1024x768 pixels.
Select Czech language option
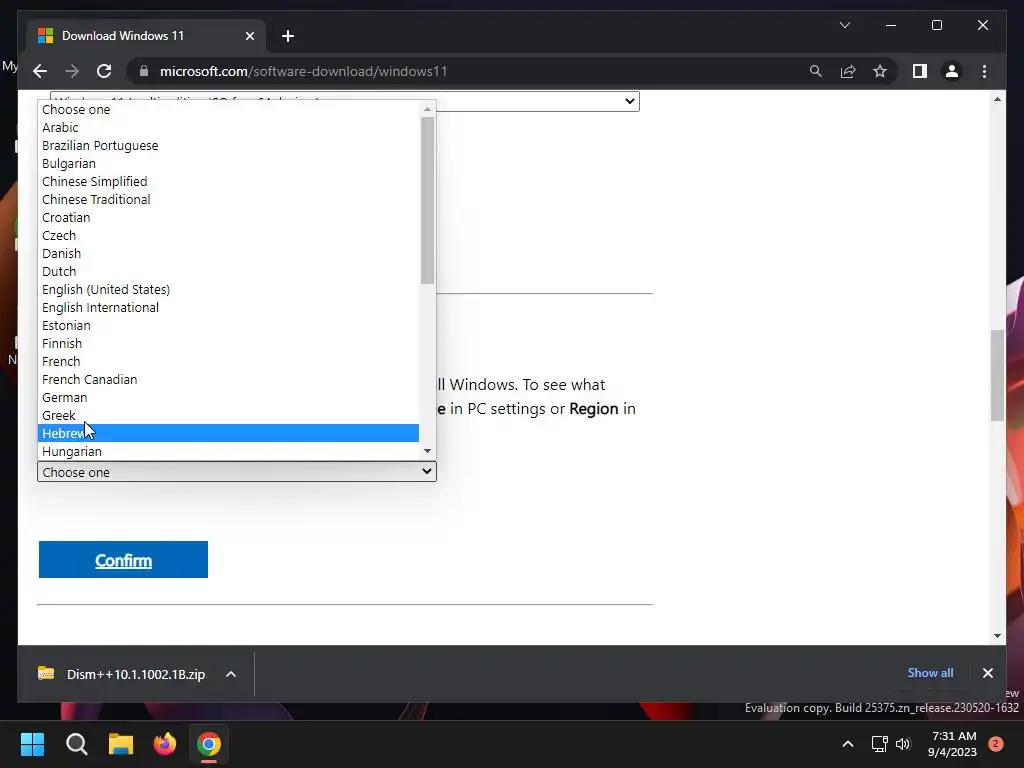point(228,235)
